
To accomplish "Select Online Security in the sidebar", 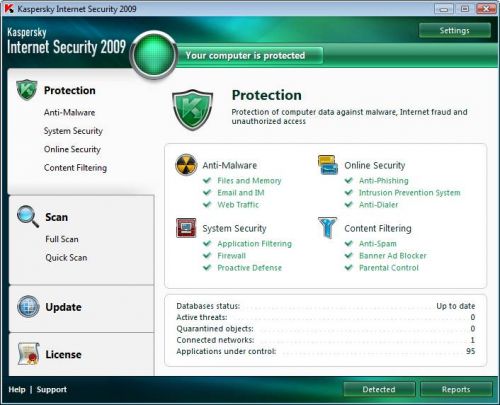I will point(72,149).
